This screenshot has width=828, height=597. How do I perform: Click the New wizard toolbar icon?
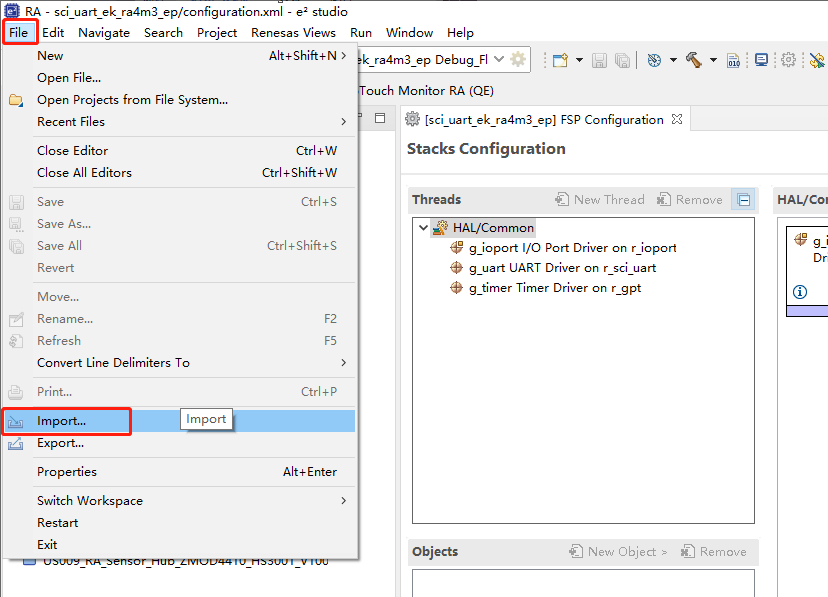(560, 60)
